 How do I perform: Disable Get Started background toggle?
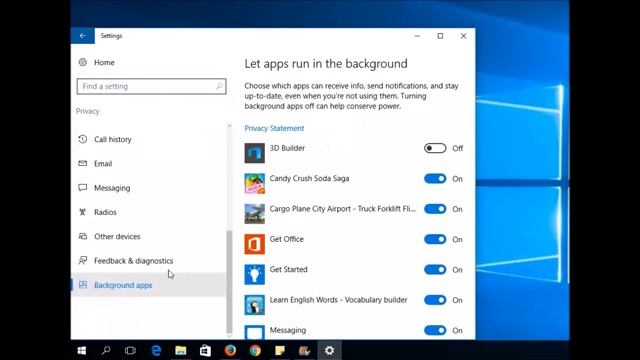pos(435,269)
